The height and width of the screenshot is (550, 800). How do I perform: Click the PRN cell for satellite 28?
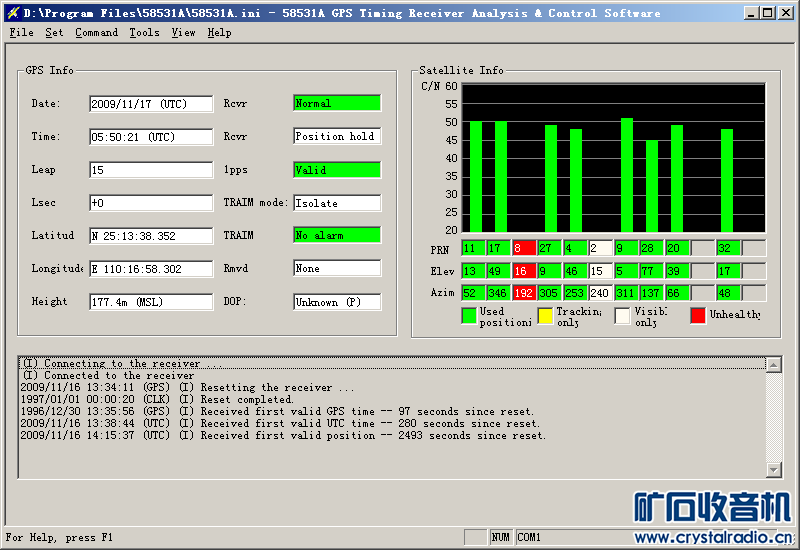(x=652, y=248)
